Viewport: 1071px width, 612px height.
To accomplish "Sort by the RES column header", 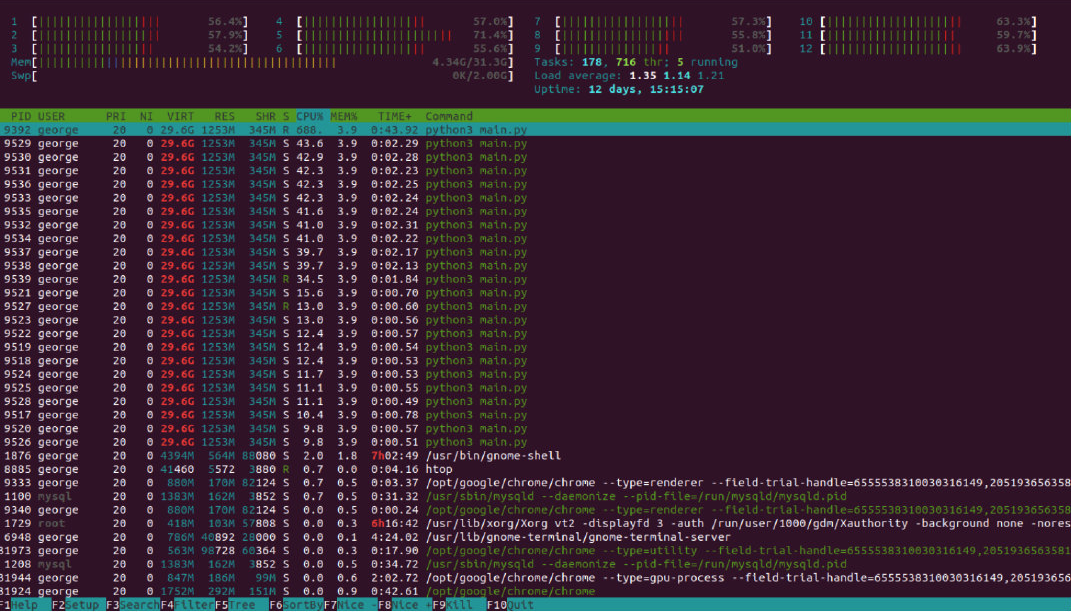I will pos(224,116).
